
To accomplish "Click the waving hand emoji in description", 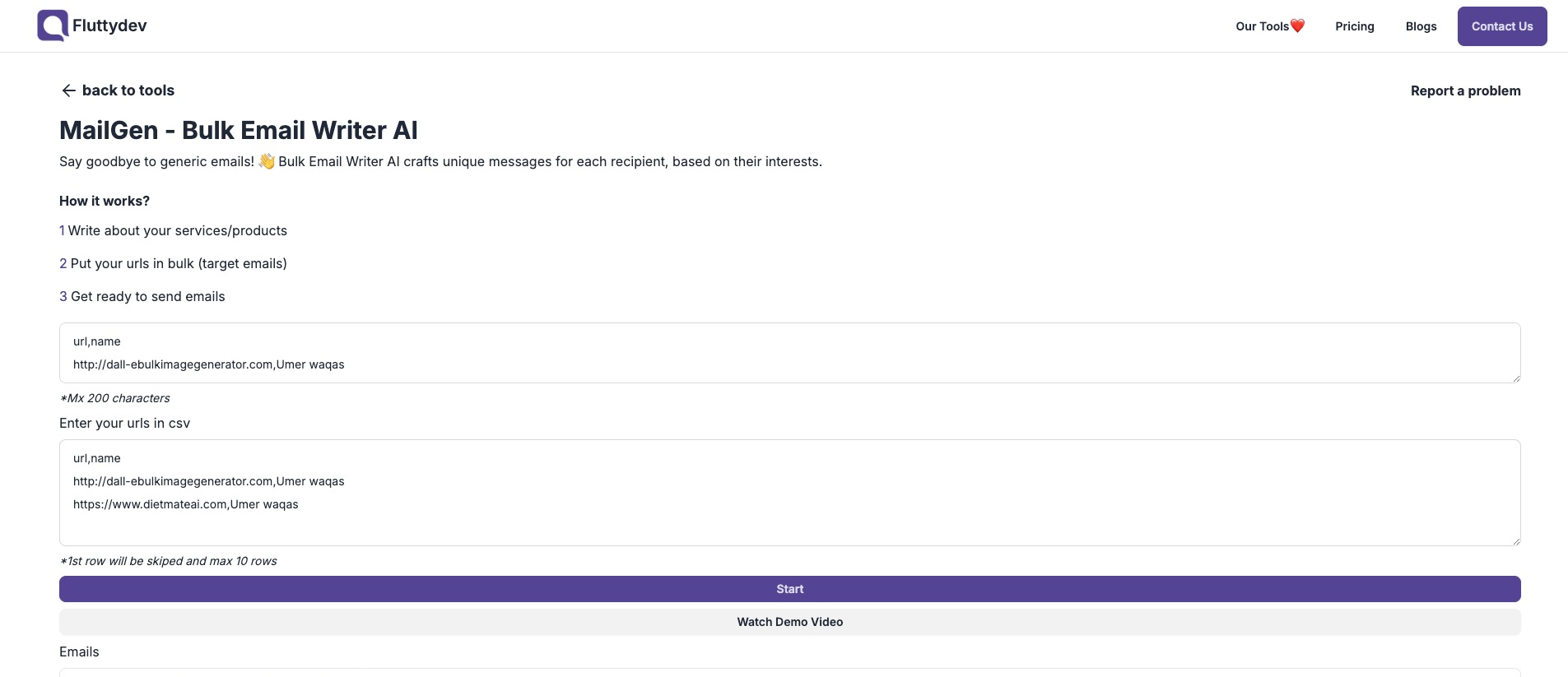I will [x=267, y=161].
